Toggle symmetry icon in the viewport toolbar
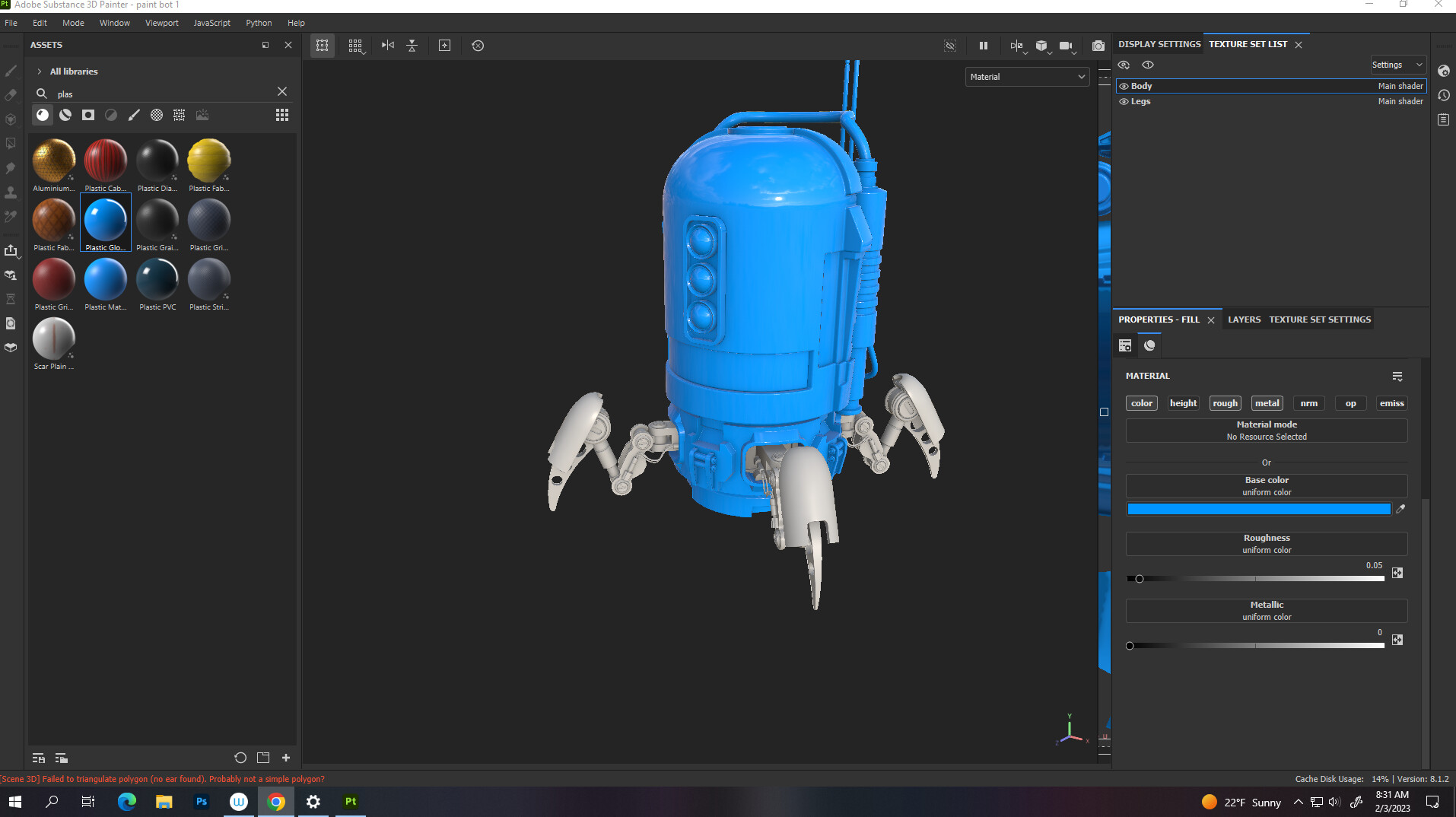Screen dimensions: 1456x817 [x=388, y=46]
